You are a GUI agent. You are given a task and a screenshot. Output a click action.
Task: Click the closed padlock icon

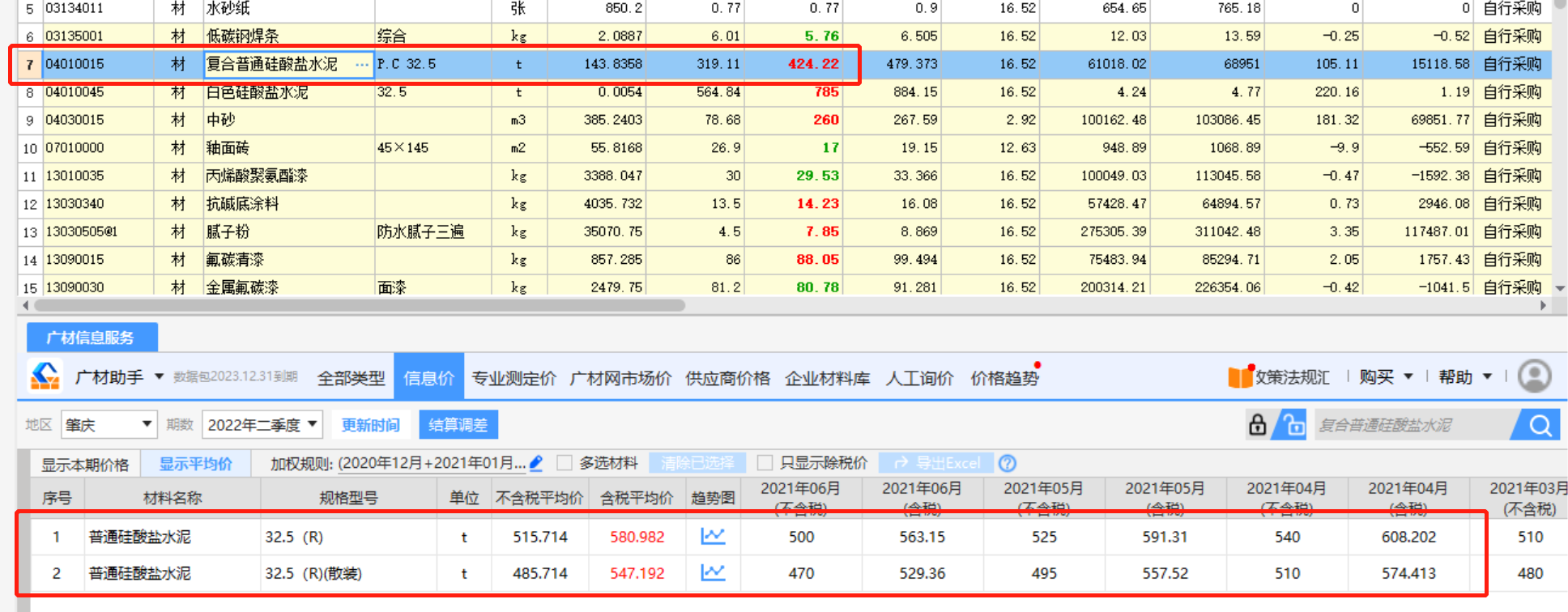(x=1257, y=424)
